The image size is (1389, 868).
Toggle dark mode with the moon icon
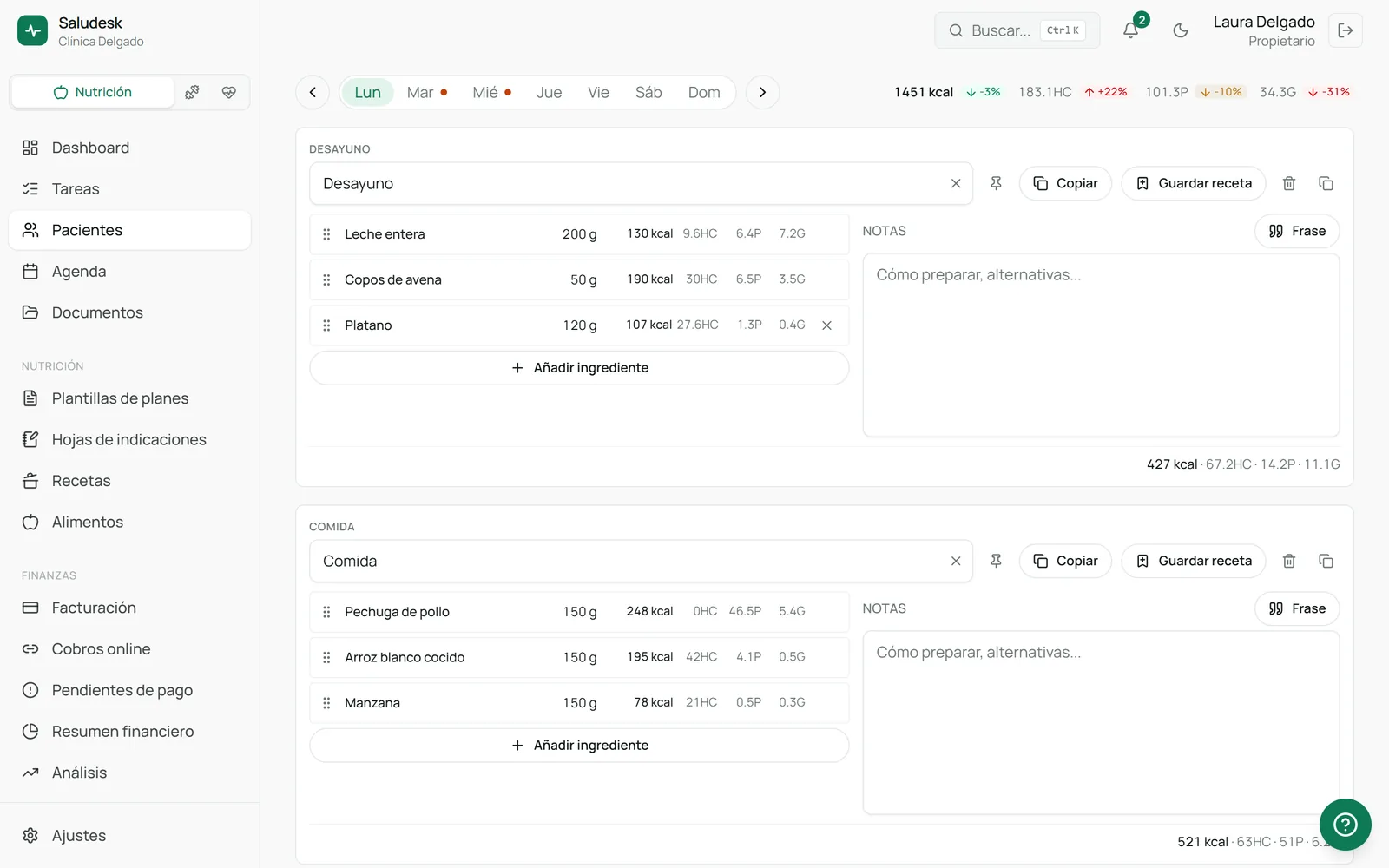pyautogui.click(x=1181, y=30)
